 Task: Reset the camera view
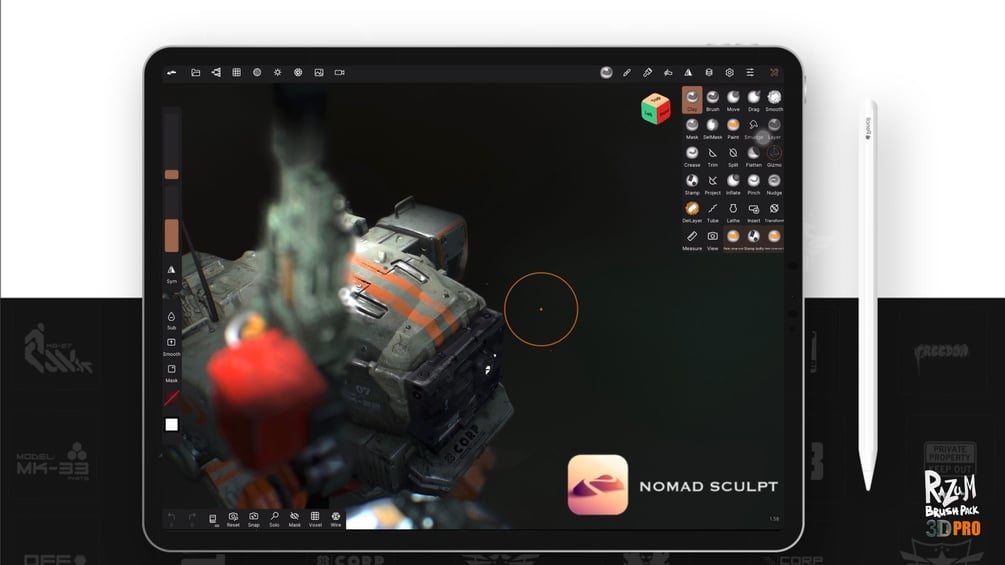click(233, 519)
